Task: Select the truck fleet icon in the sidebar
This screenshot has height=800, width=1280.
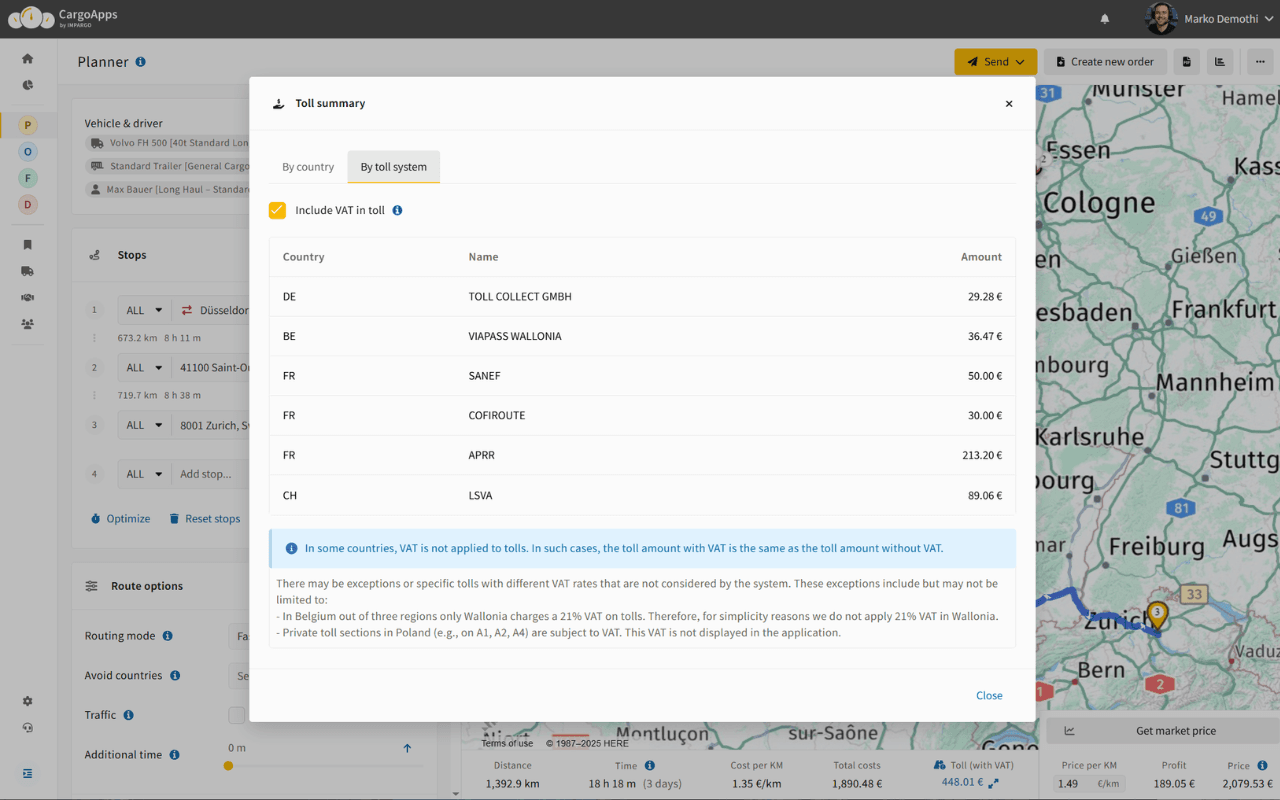Action: tap(27, 271)
